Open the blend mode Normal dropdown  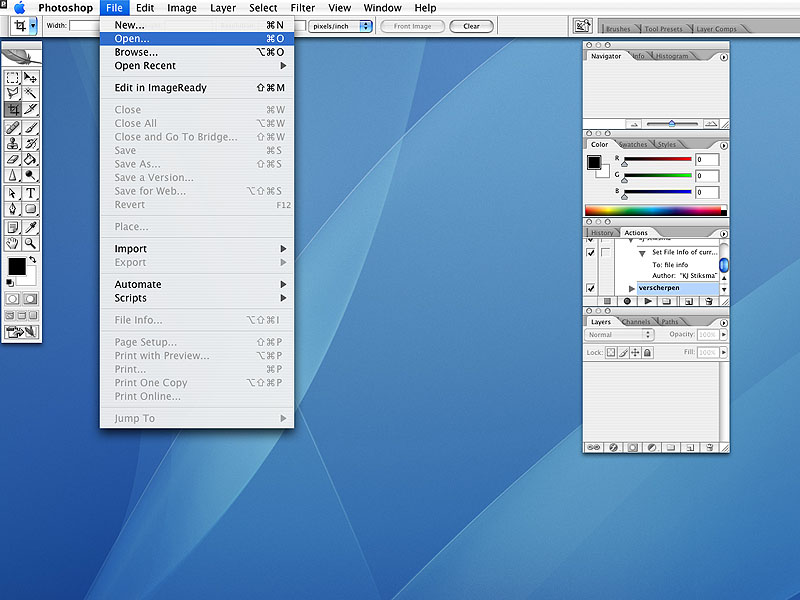(x=619, y=335)
